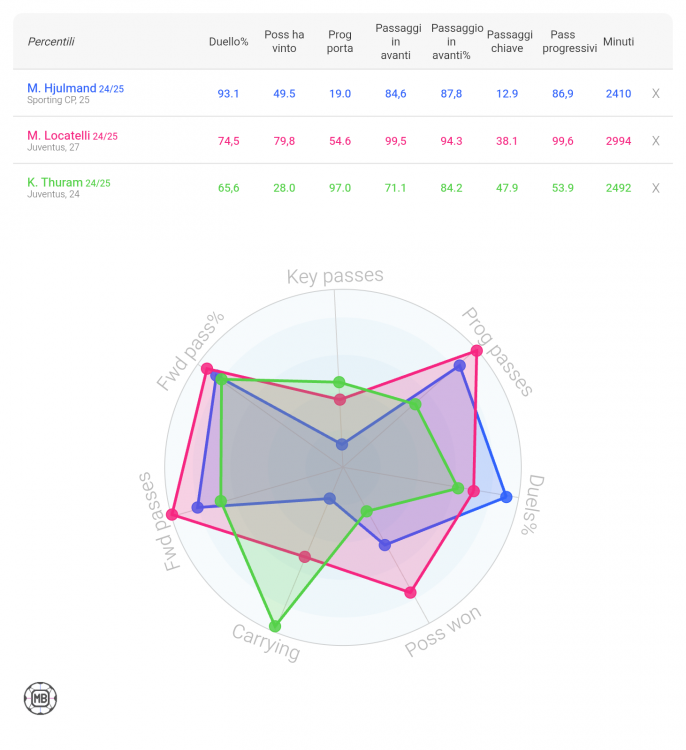Sort by the Minuti column header

pyautogui.click(x=619, y=42)
